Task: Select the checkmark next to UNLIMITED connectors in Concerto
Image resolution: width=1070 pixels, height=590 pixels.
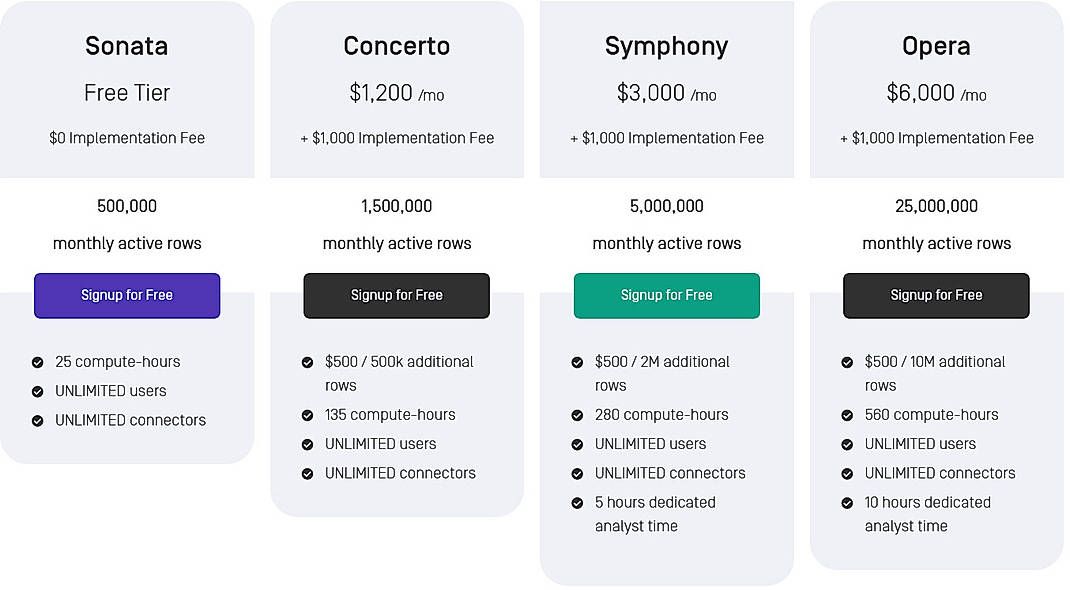Action: 306,473
